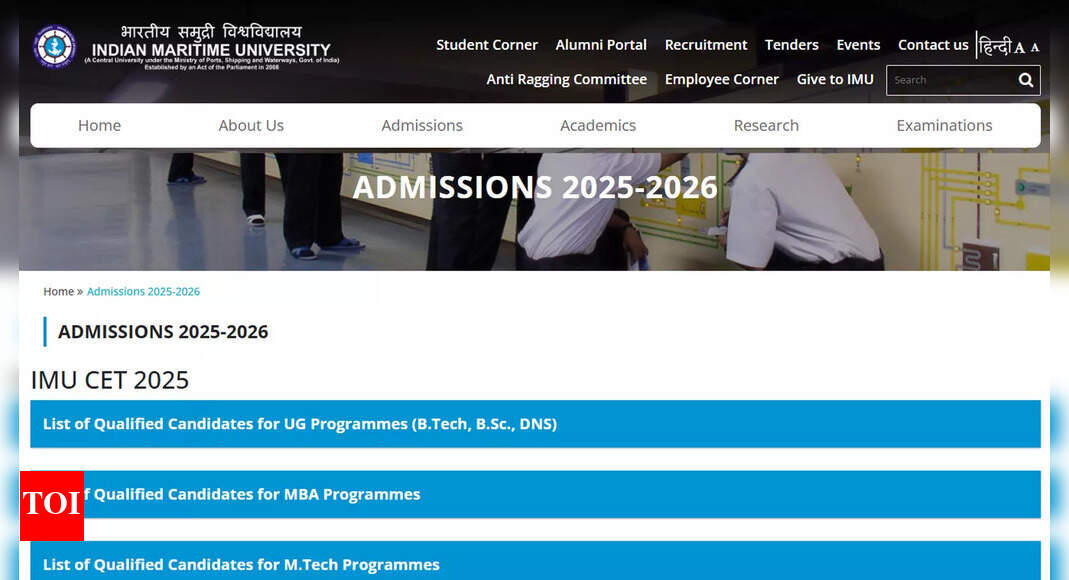Select About Us in navigation bar
1069x580 pixels.
point(251,126)
